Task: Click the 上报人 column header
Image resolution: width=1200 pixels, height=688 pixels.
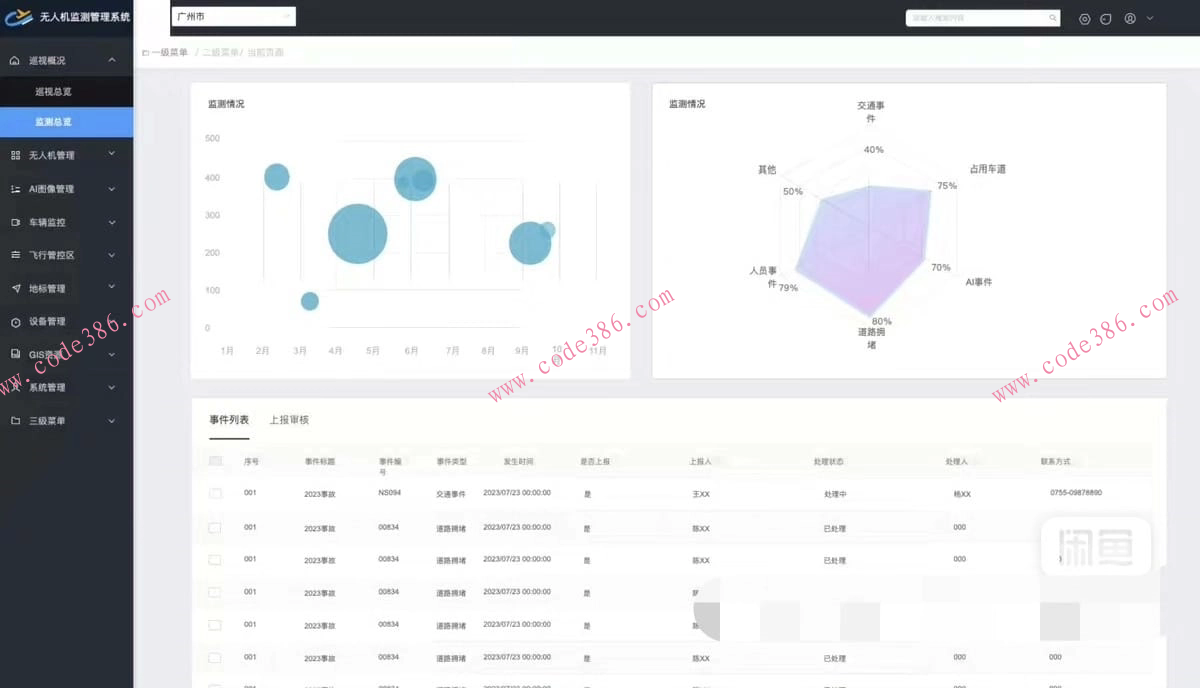Action: click(x=700, y=462)
